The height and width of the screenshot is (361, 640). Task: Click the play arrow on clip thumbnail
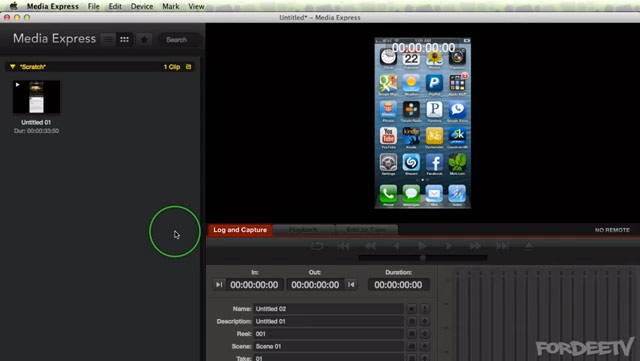tap(18, 85)
